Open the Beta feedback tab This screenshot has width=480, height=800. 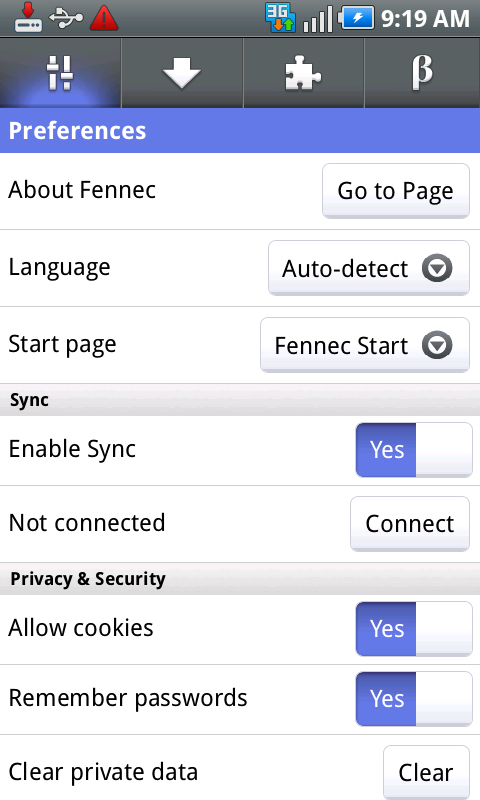[422, 73]
